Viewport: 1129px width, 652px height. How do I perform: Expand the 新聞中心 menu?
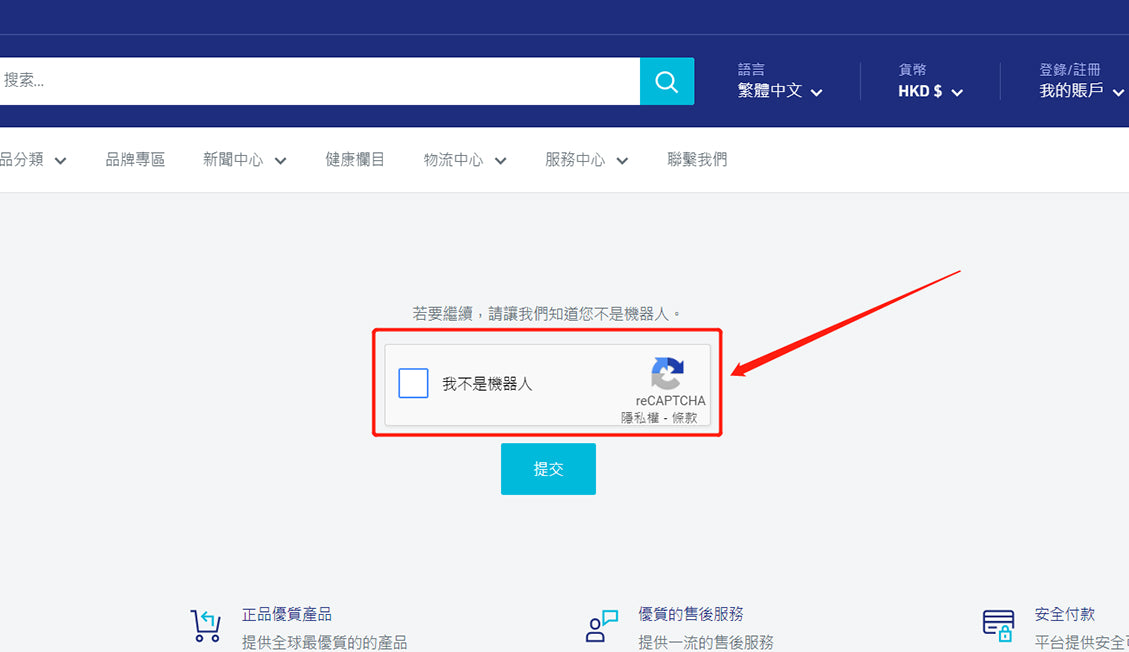click(244, 160)
